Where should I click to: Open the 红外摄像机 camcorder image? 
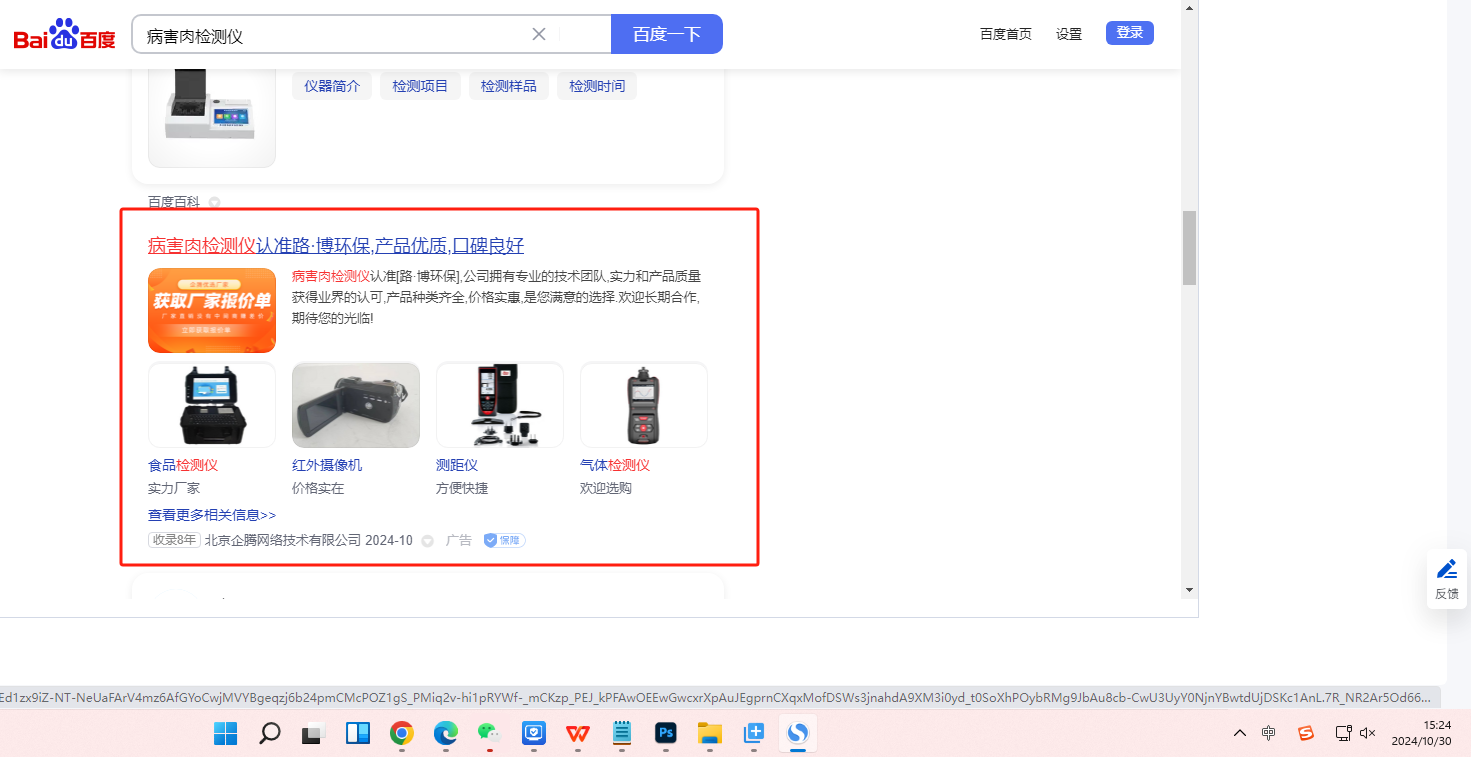[356, 405]
